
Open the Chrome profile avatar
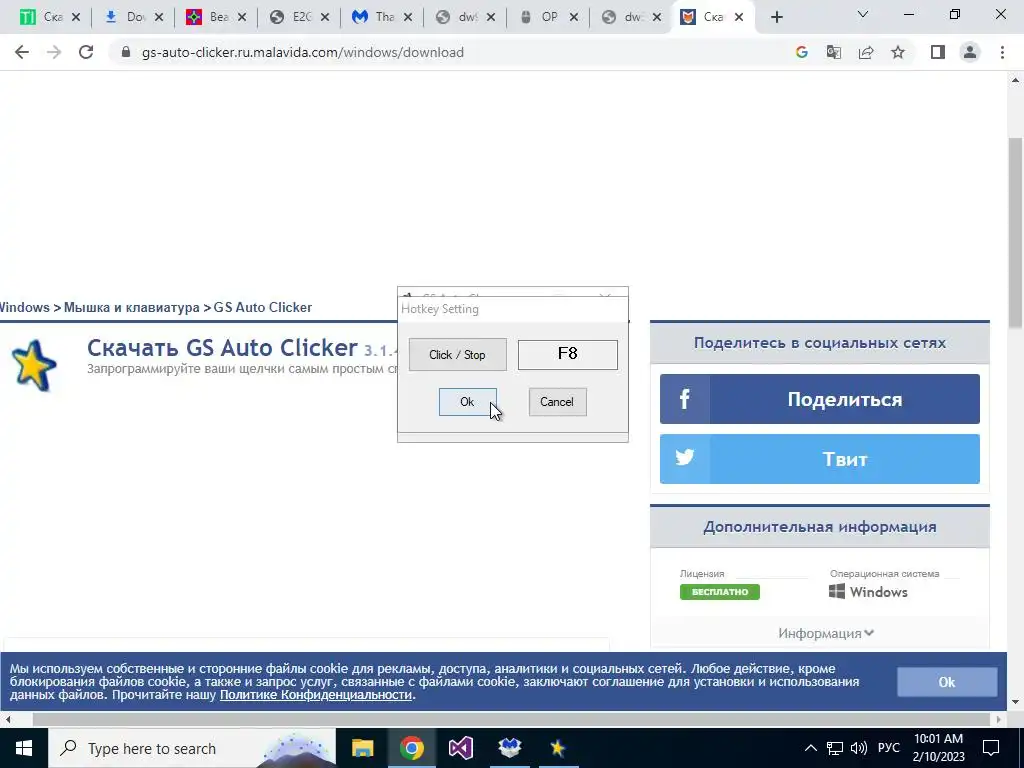point(970,52)
